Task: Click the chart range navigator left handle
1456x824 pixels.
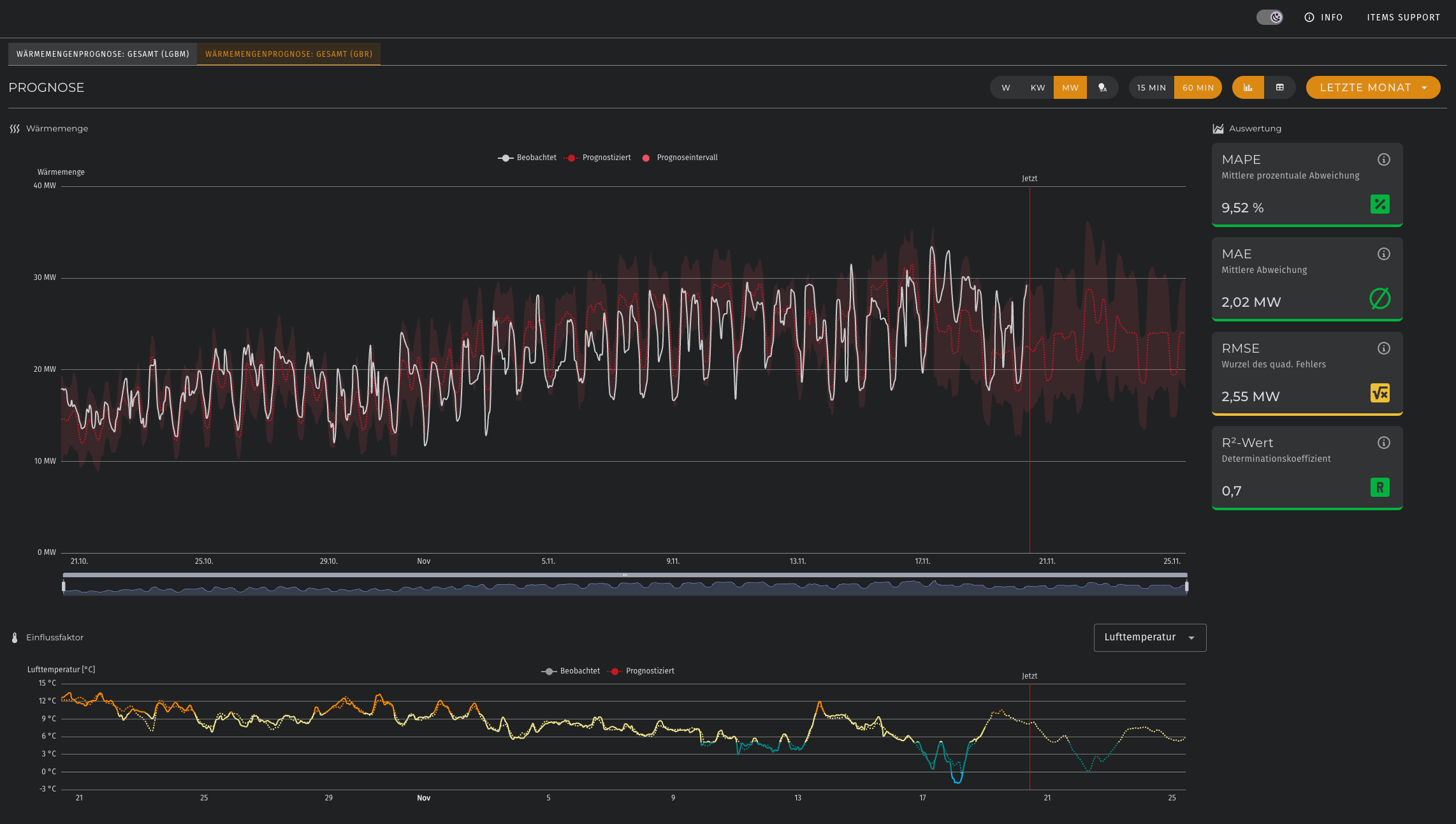Action: click(x=64, y=585)
